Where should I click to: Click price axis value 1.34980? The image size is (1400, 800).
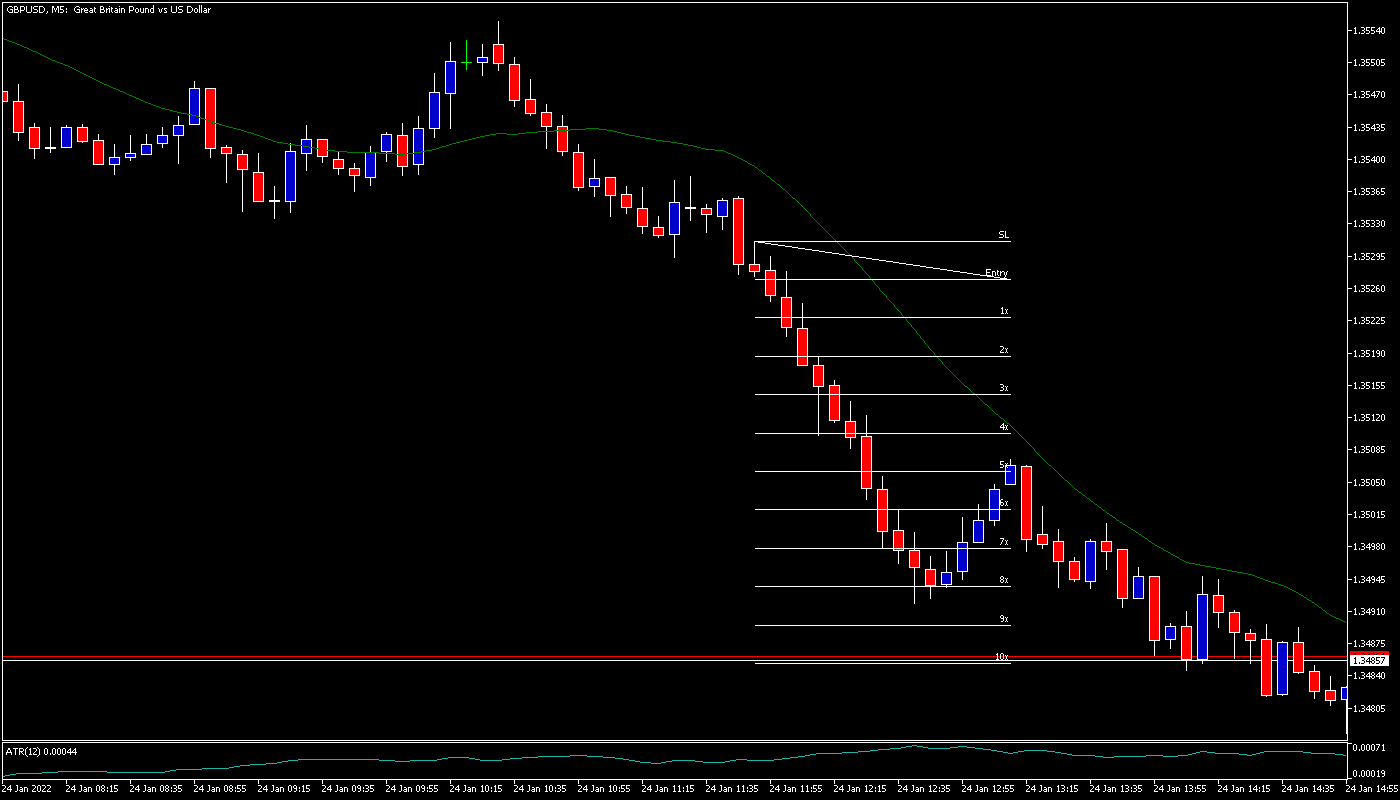pyautogui.click(x=1370, y=547)
